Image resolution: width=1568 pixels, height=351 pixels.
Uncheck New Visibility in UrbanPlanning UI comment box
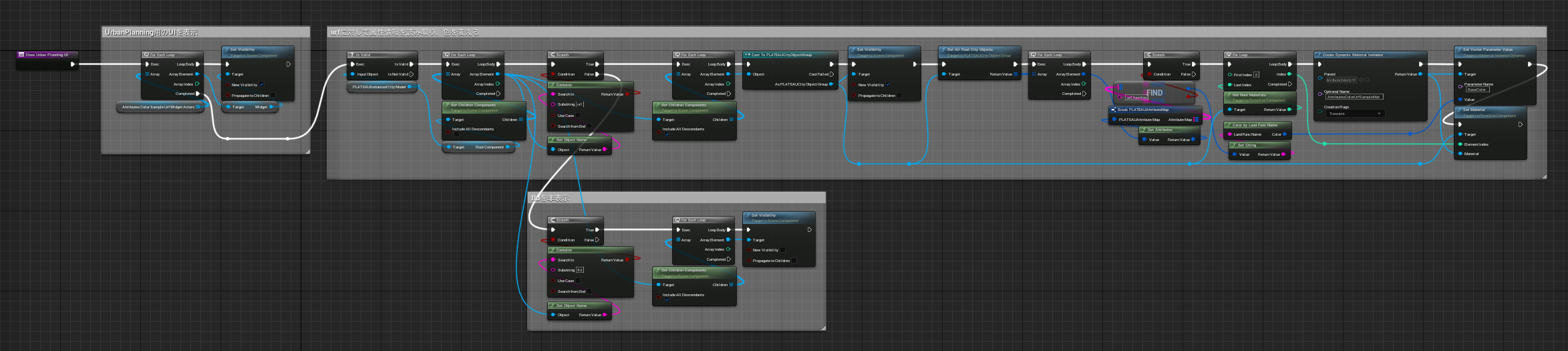coord(262,85)
